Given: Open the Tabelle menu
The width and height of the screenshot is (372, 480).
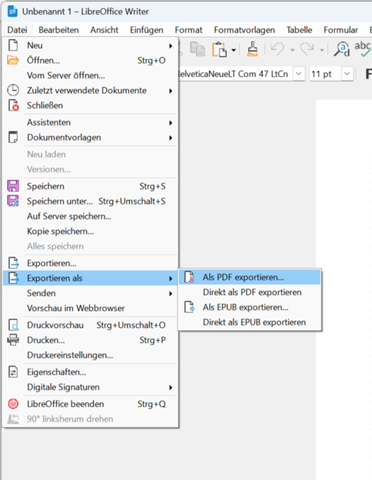Looking at the screenshot, I should 299,30.
